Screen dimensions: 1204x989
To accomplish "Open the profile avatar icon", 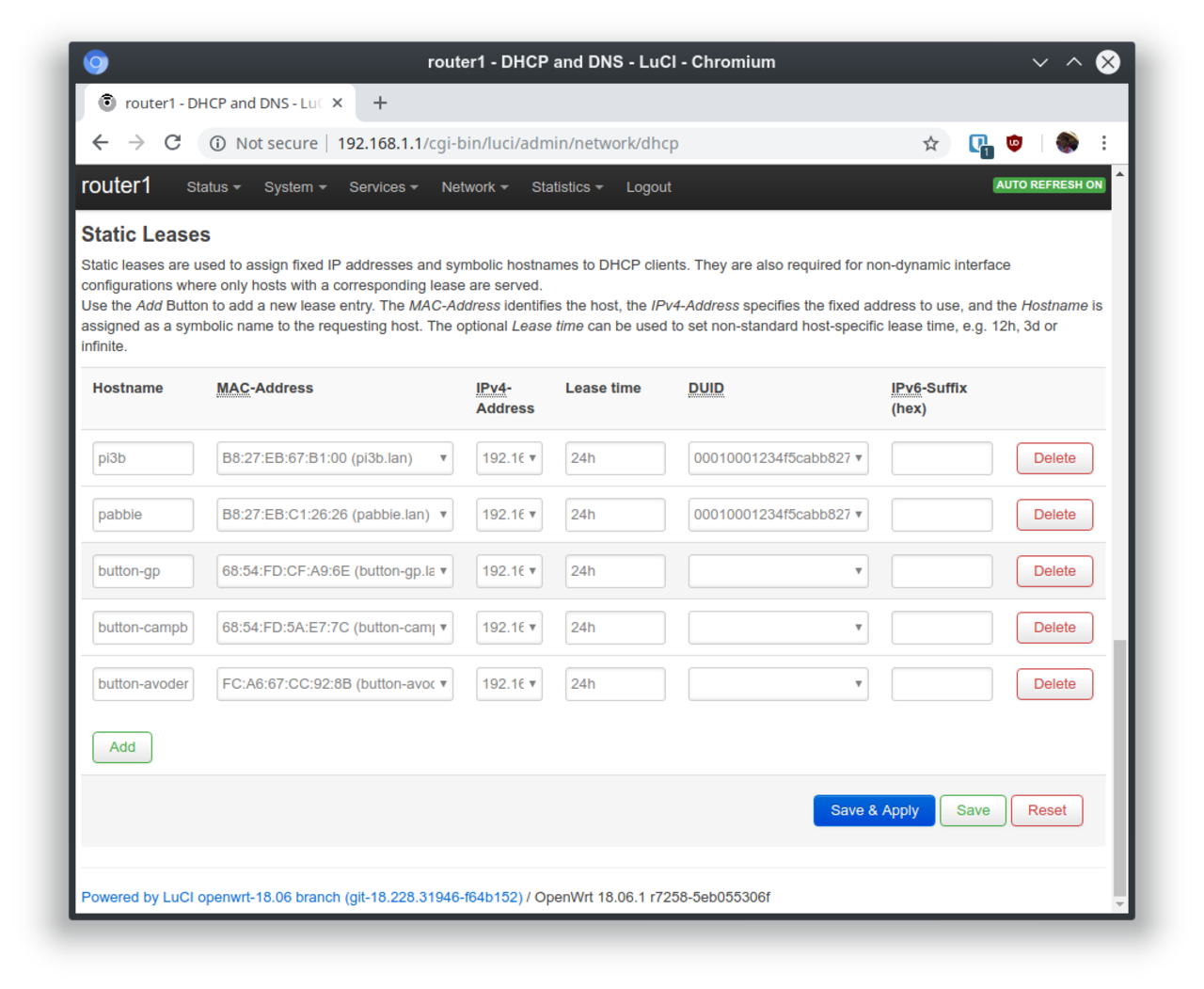I will 1067,143.
